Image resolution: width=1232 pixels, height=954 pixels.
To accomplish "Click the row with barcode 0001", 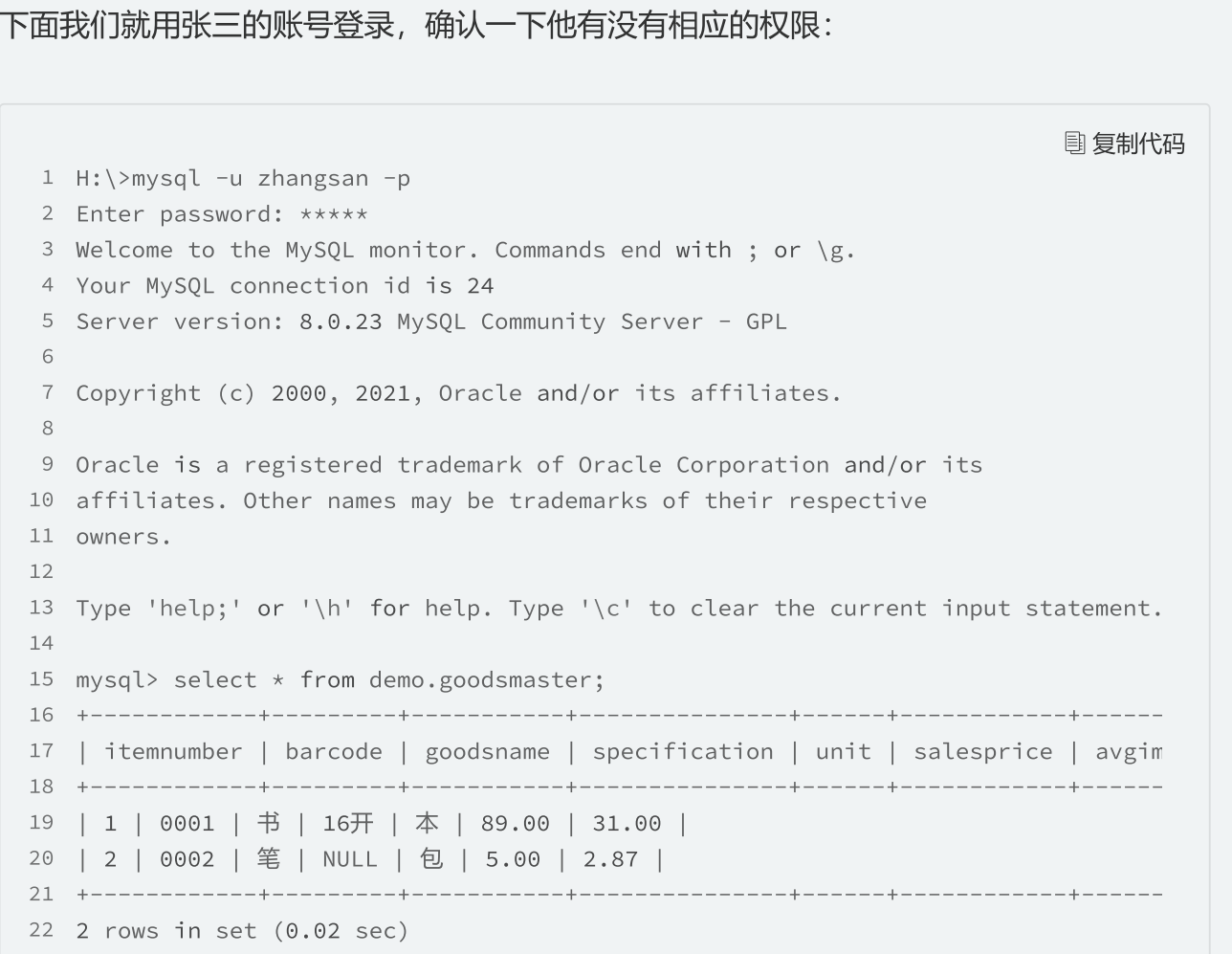I will (x=382, y=823).
